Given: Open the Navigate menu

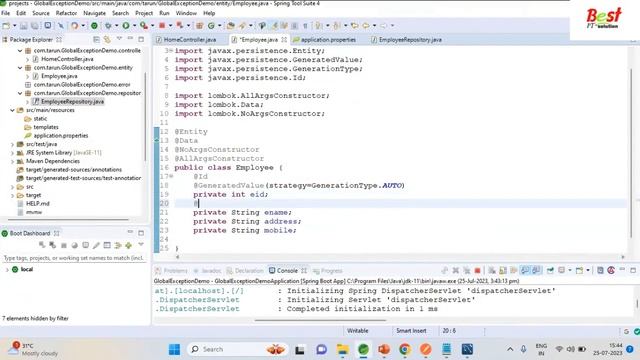Looking at the screenshot, I should click(x=94, y=13).
